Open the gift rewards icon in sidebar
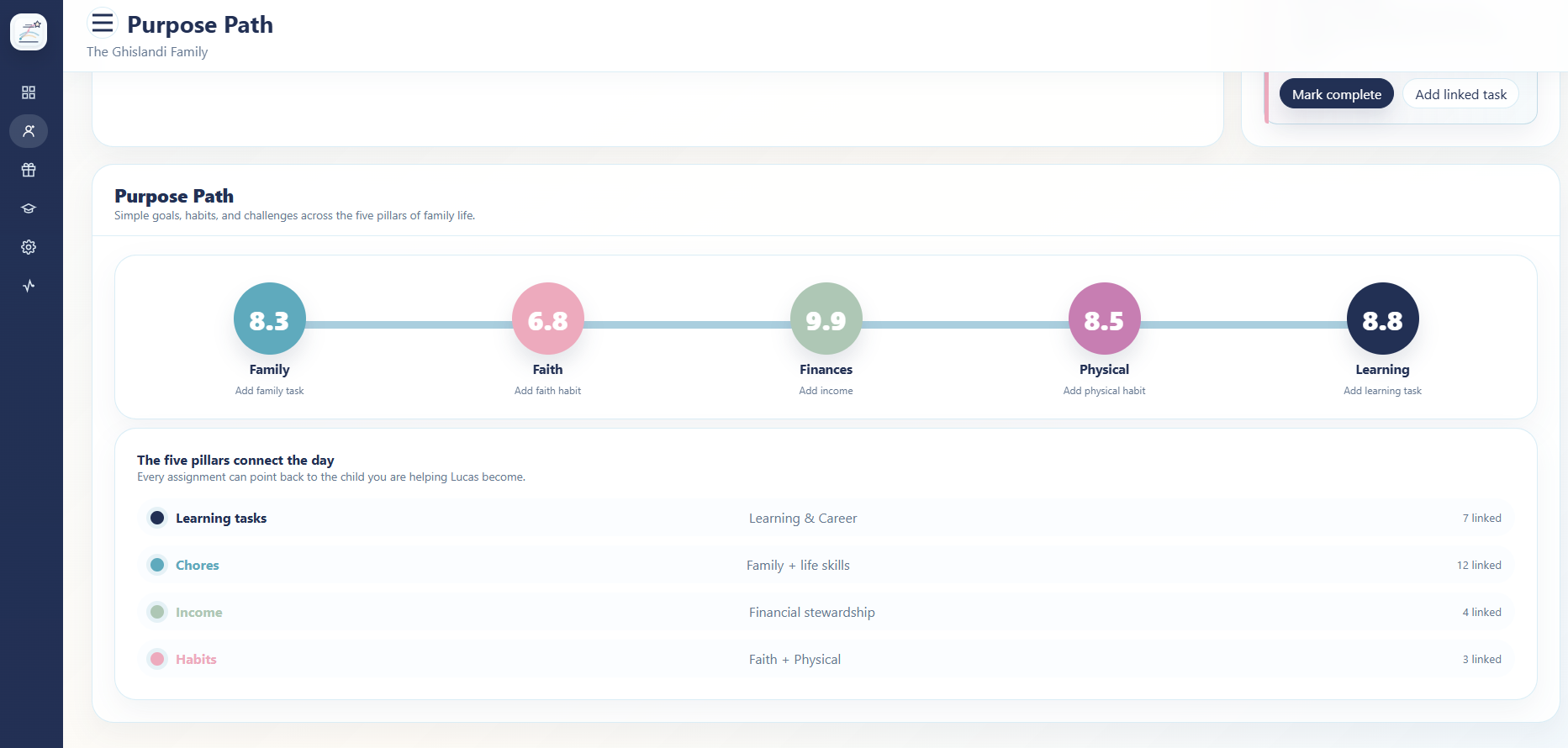The width and height of the screenshot is (1568, 748). click(x=29, y=170)
